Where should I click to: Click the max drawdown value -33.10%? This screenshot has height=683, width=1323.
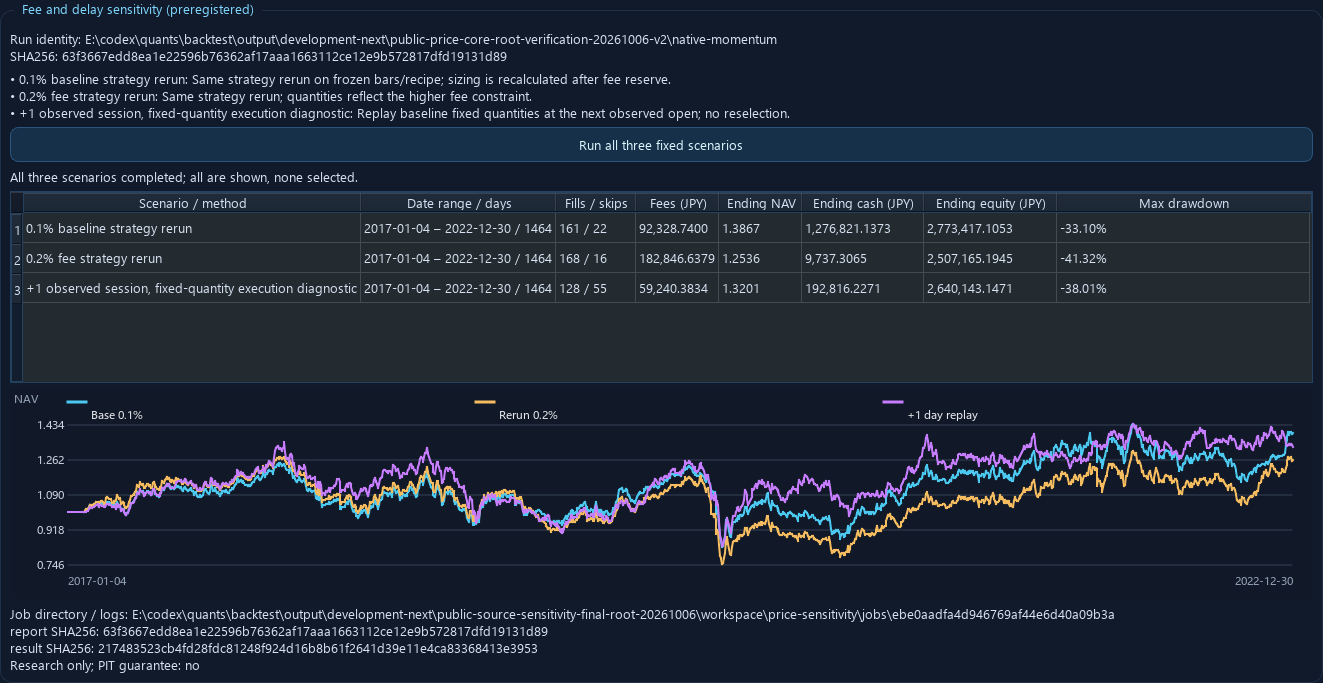coord(1184,229)
